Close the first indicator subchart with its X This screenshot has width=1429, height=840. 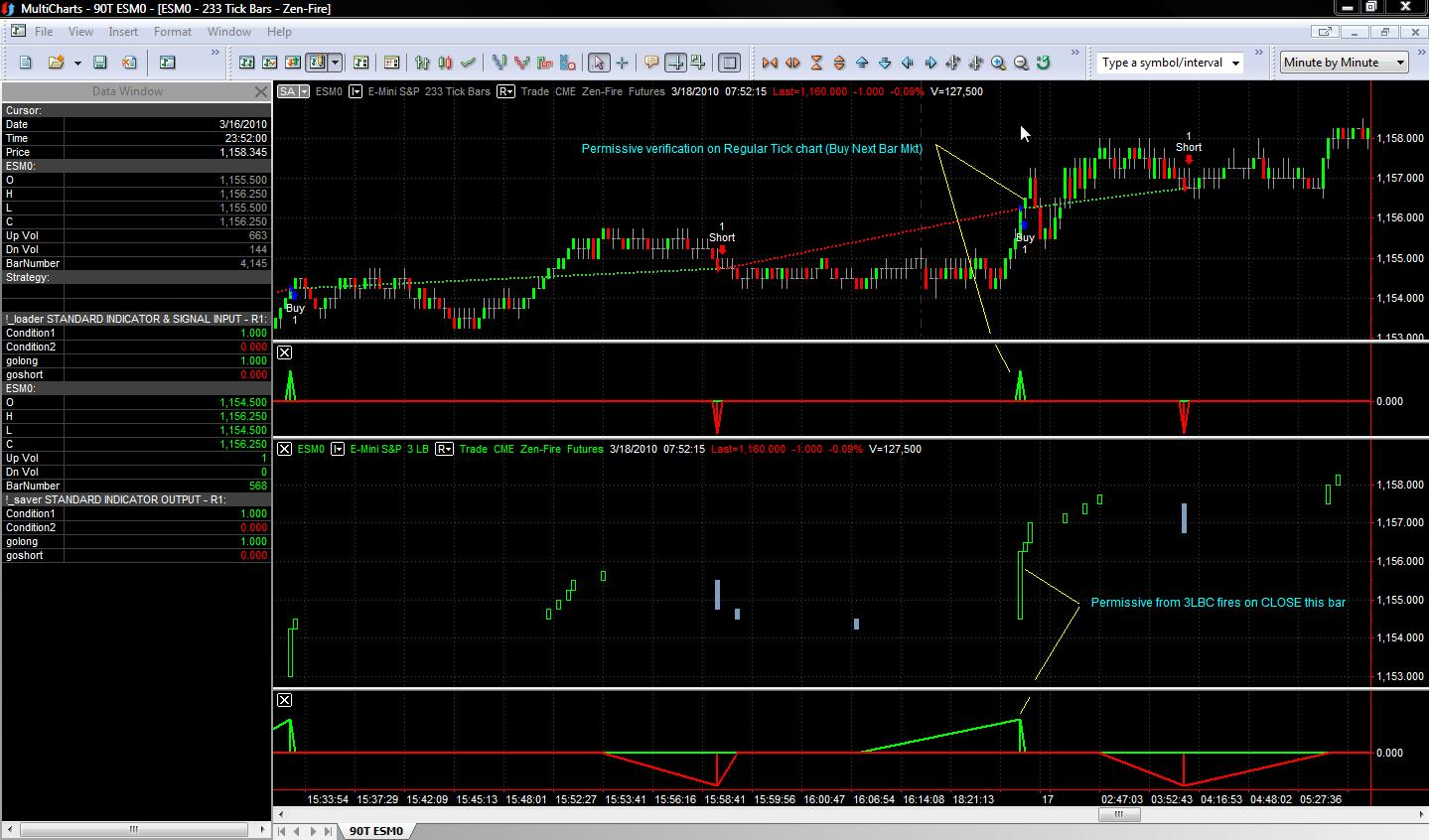(284, 352)
